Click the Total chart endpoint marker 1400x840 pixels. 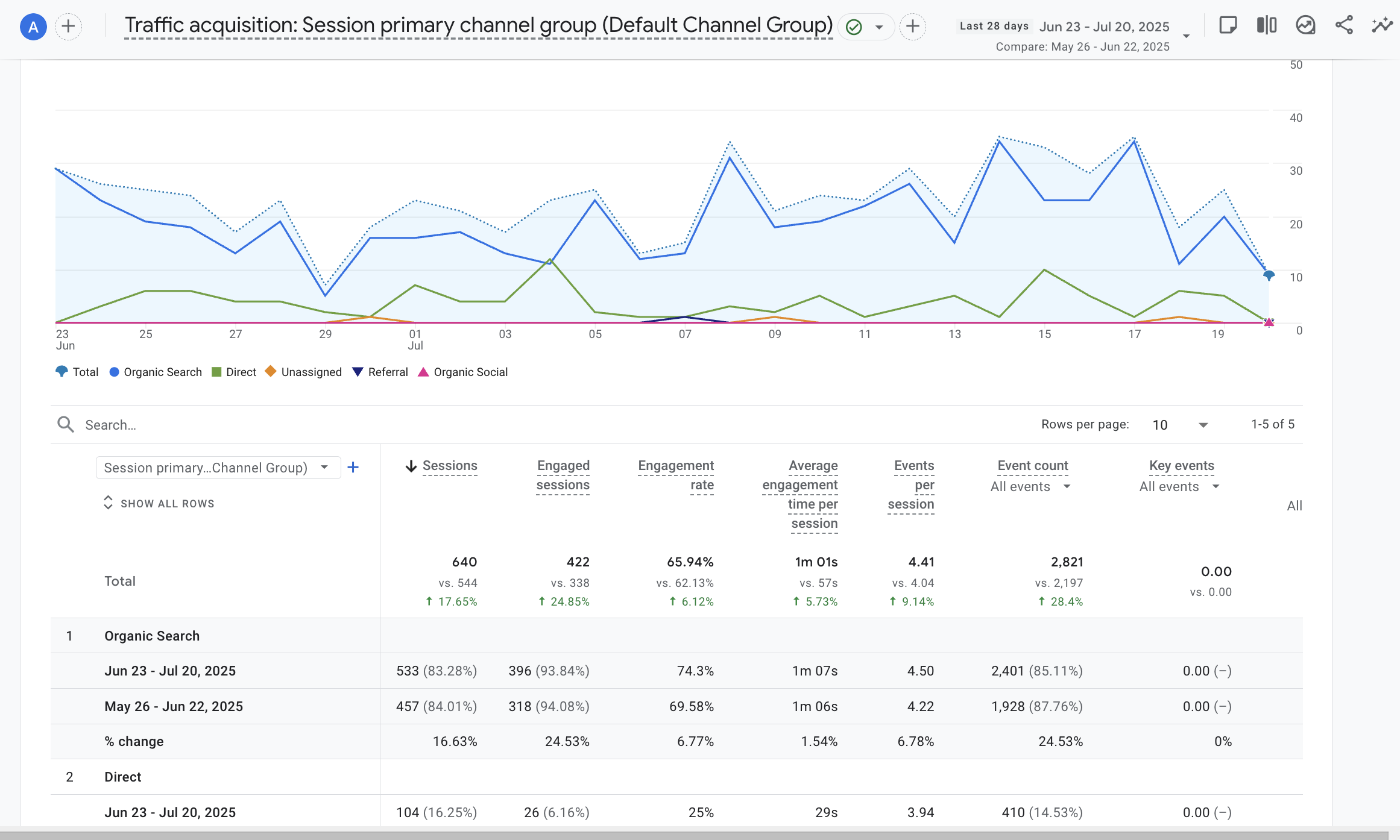pyautogui.click(x=1269, y=275)
